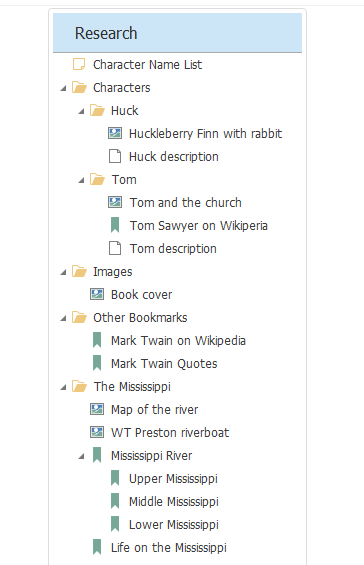
Task: Select the Research panel header
Action: (x=177, y=33)
